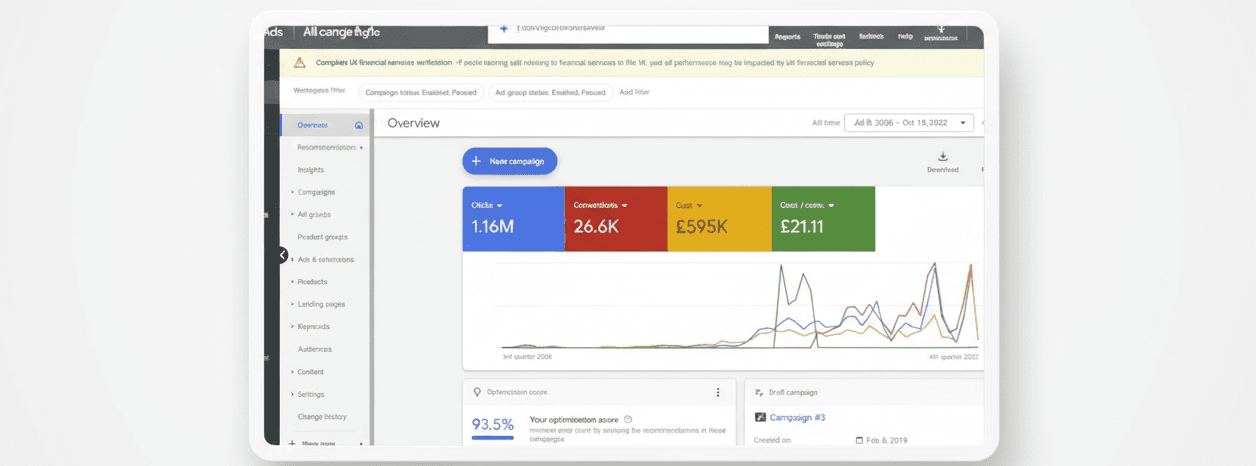Click the Download icon above the chart
The height and width of the screenshot is (466, 1256).
pos(942,157)
